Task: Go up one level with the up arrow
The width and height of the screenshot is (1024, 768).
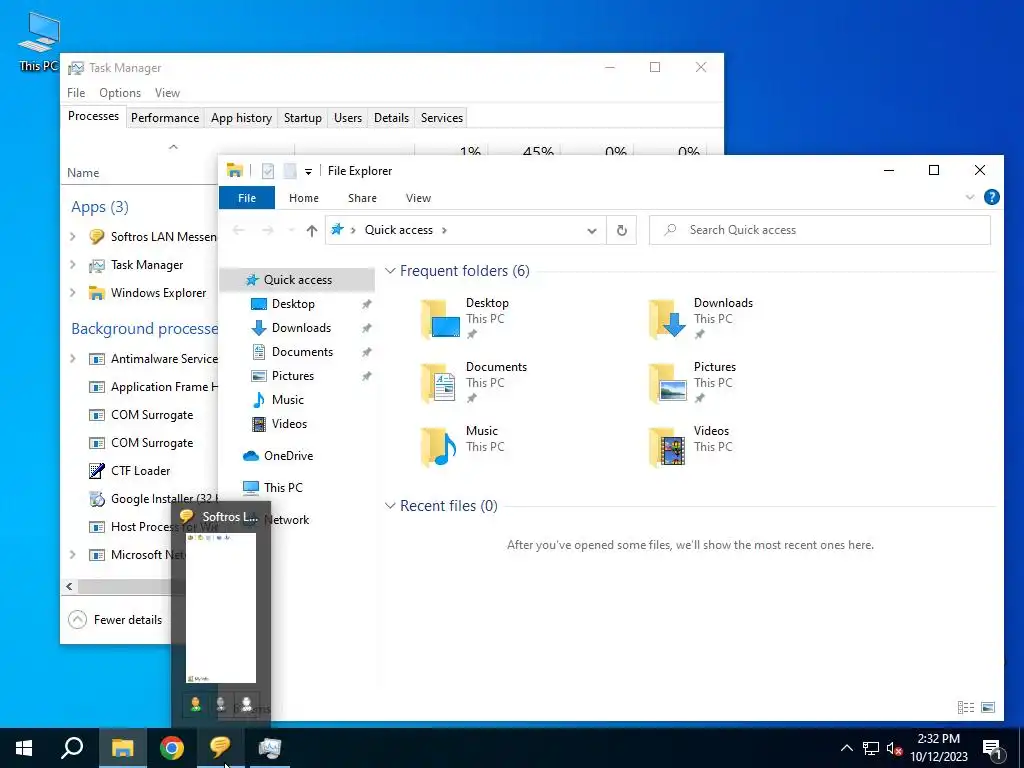Action: coord(312,230)
